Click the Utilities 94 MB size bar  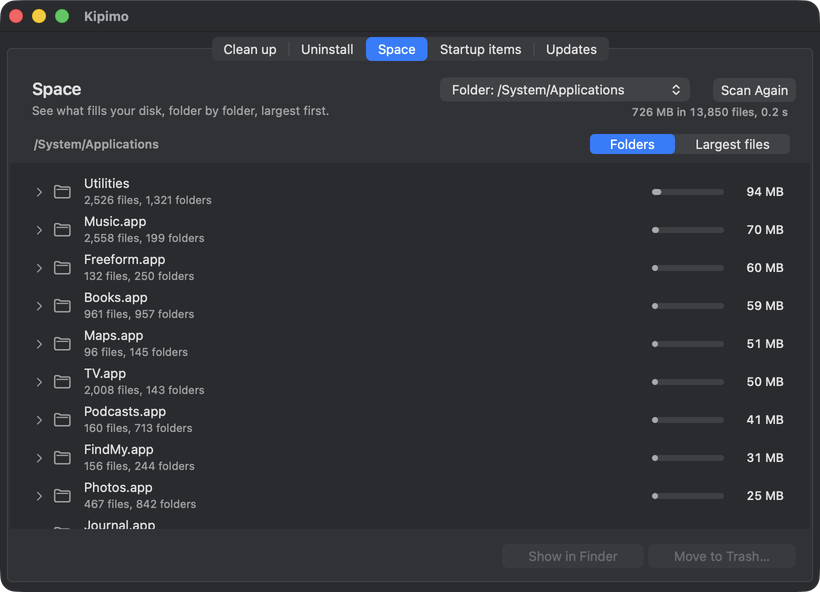tap(688, 192)
